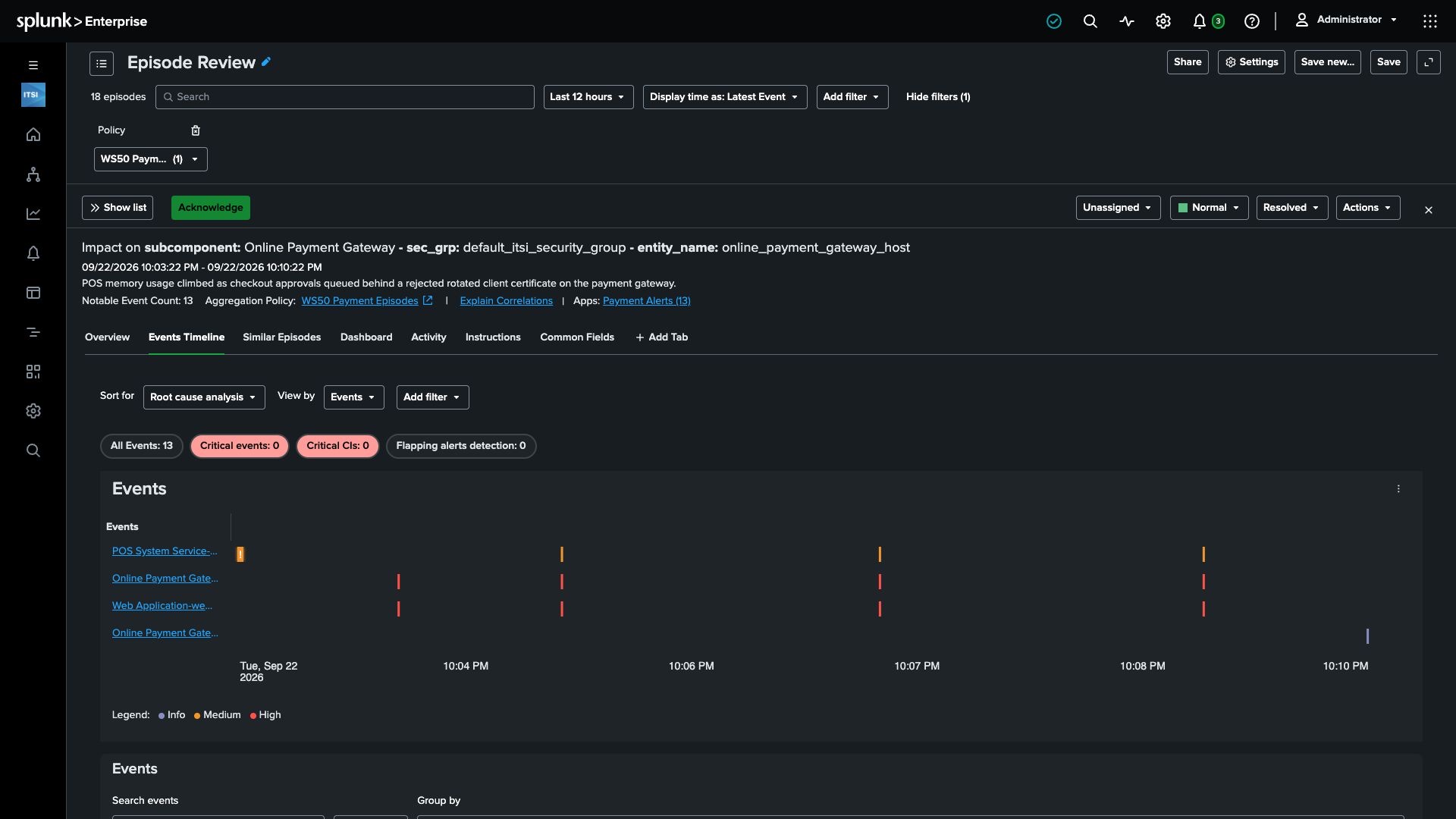
Task: Open the Actions dropdown
Action: (x=1368, y=208)
